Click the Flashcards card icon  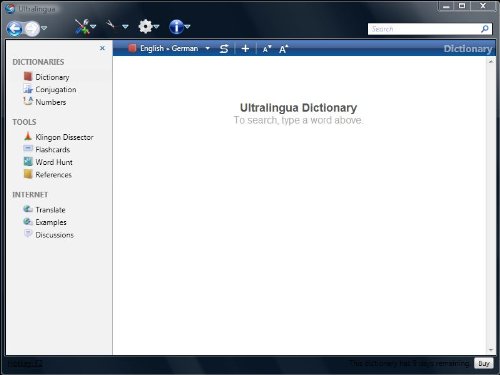pyautogui.click(x=28, y=149)
